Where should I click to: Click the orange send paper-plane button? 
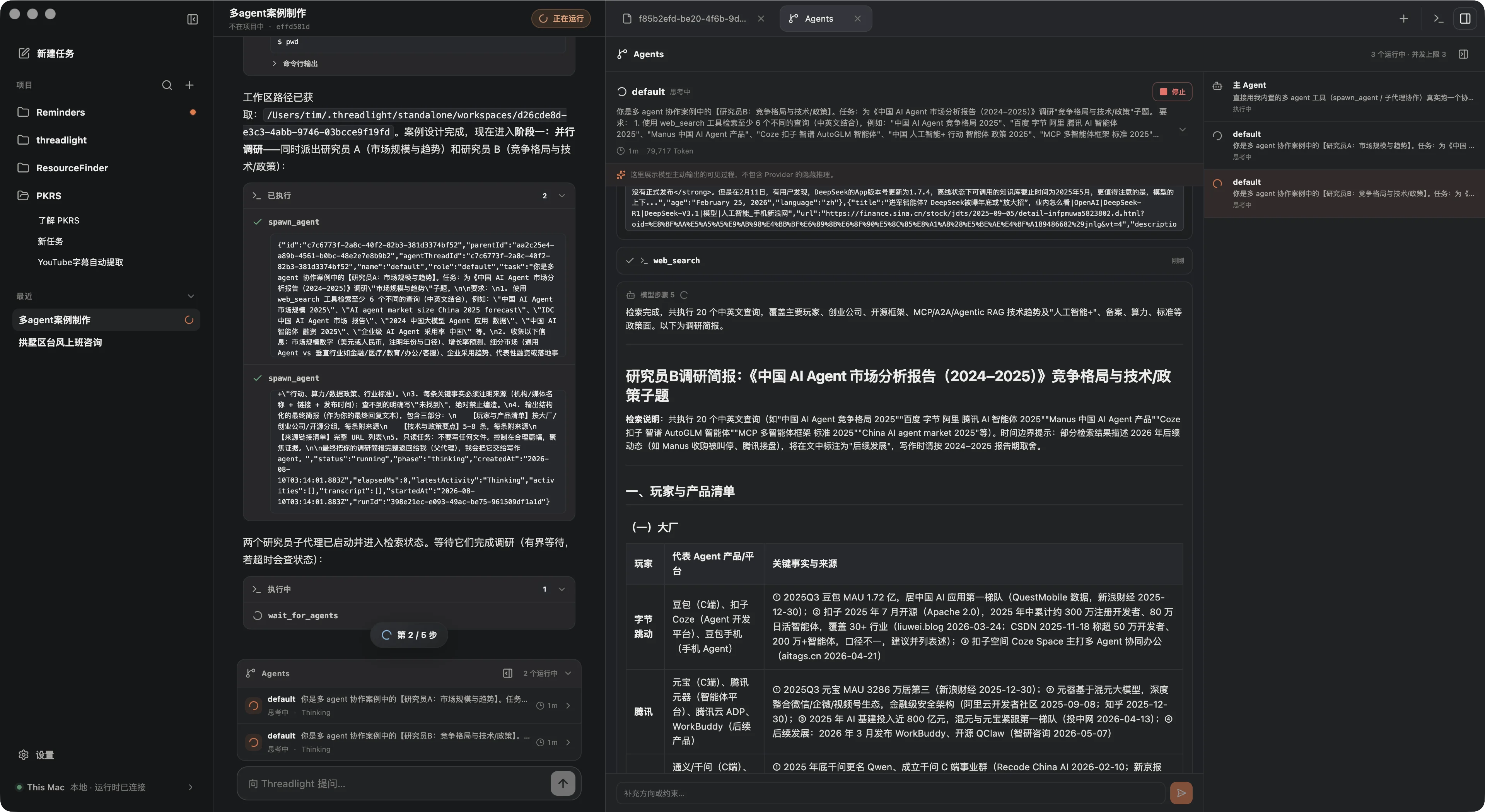[1181, 793]
